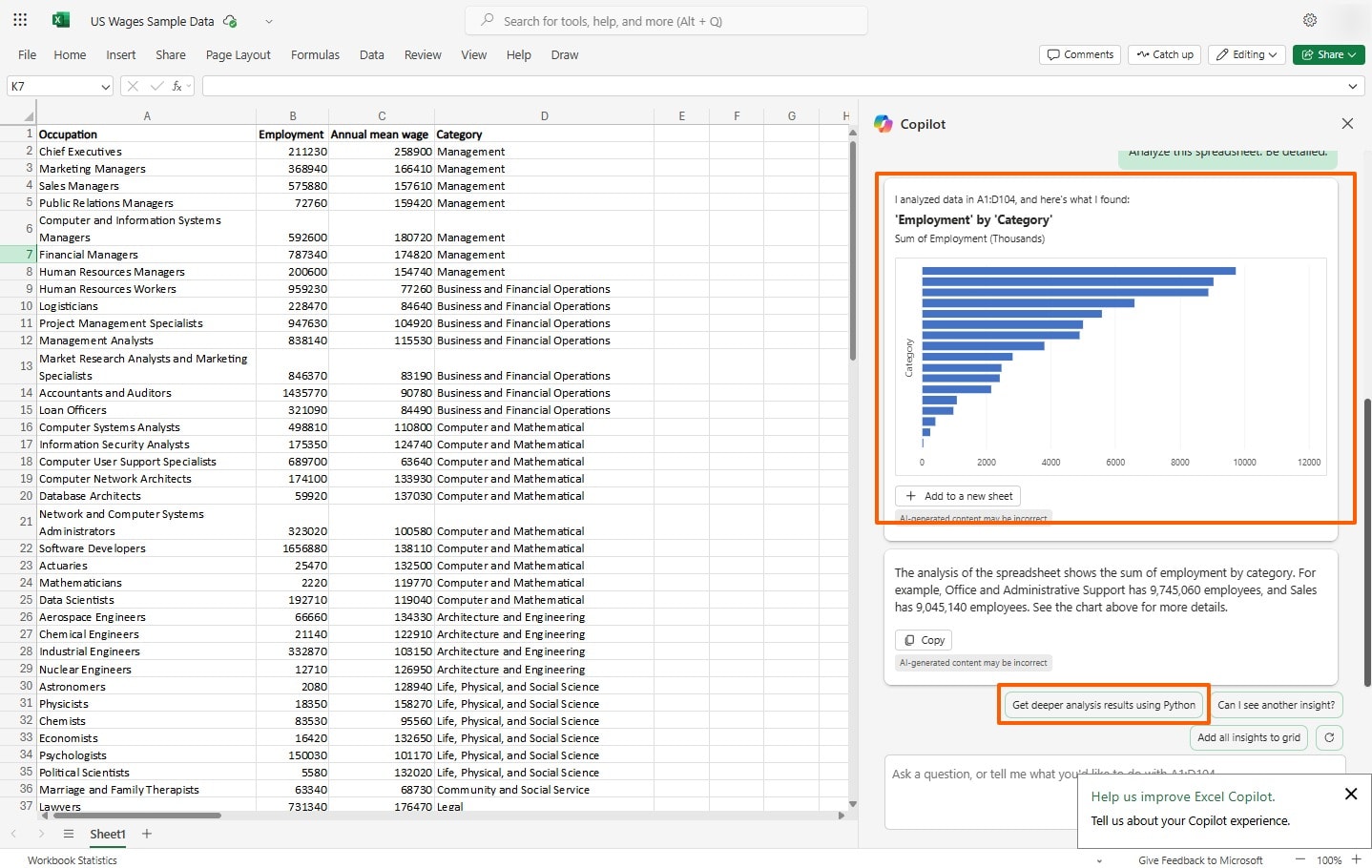Open the Editing mode dropdown
The width and height of the screenshot is (1372, 868).
tap(1247, 54)
